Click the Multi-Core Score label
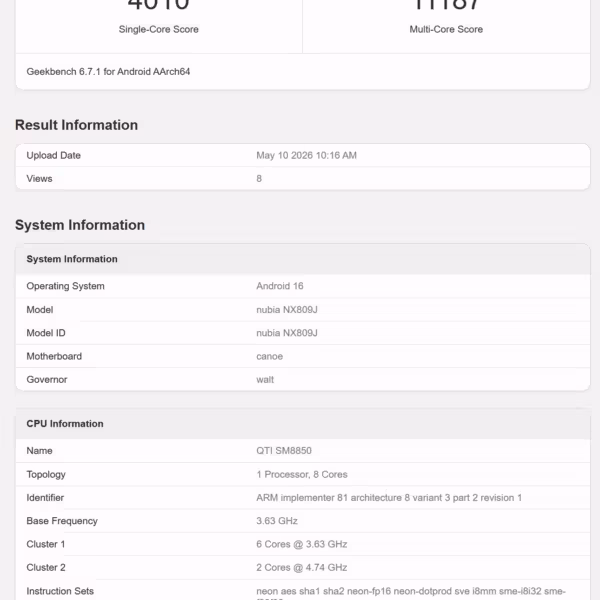600x600 pixels. (x=446, y=29)
